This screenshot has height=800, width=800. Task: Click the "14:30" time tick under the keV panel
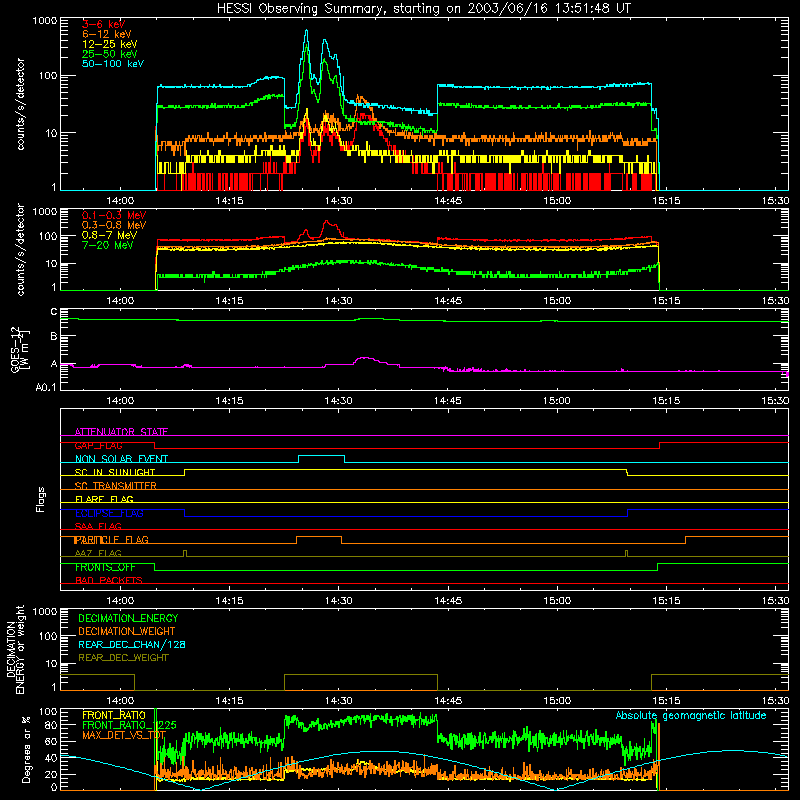tap(338, 201)
